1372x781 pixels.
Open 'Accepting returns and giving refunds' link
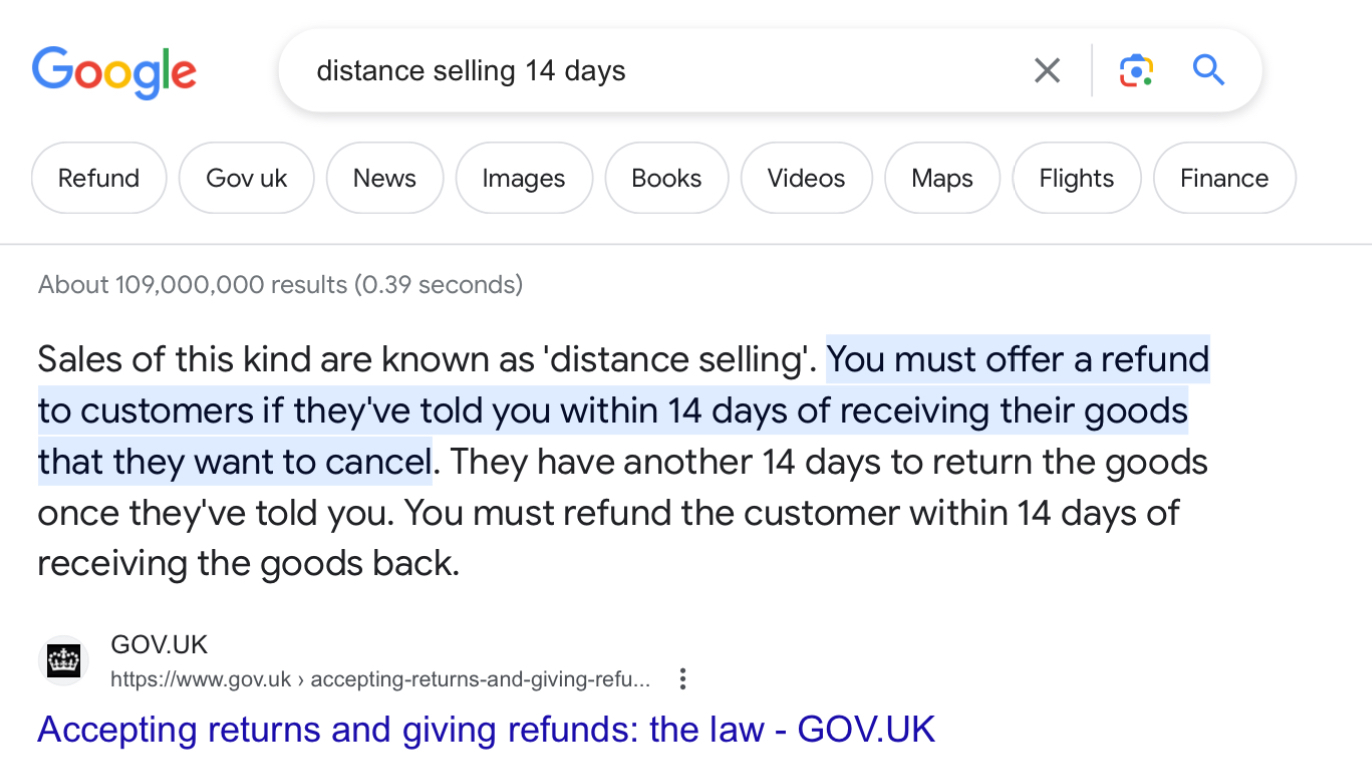click(486, 729)
